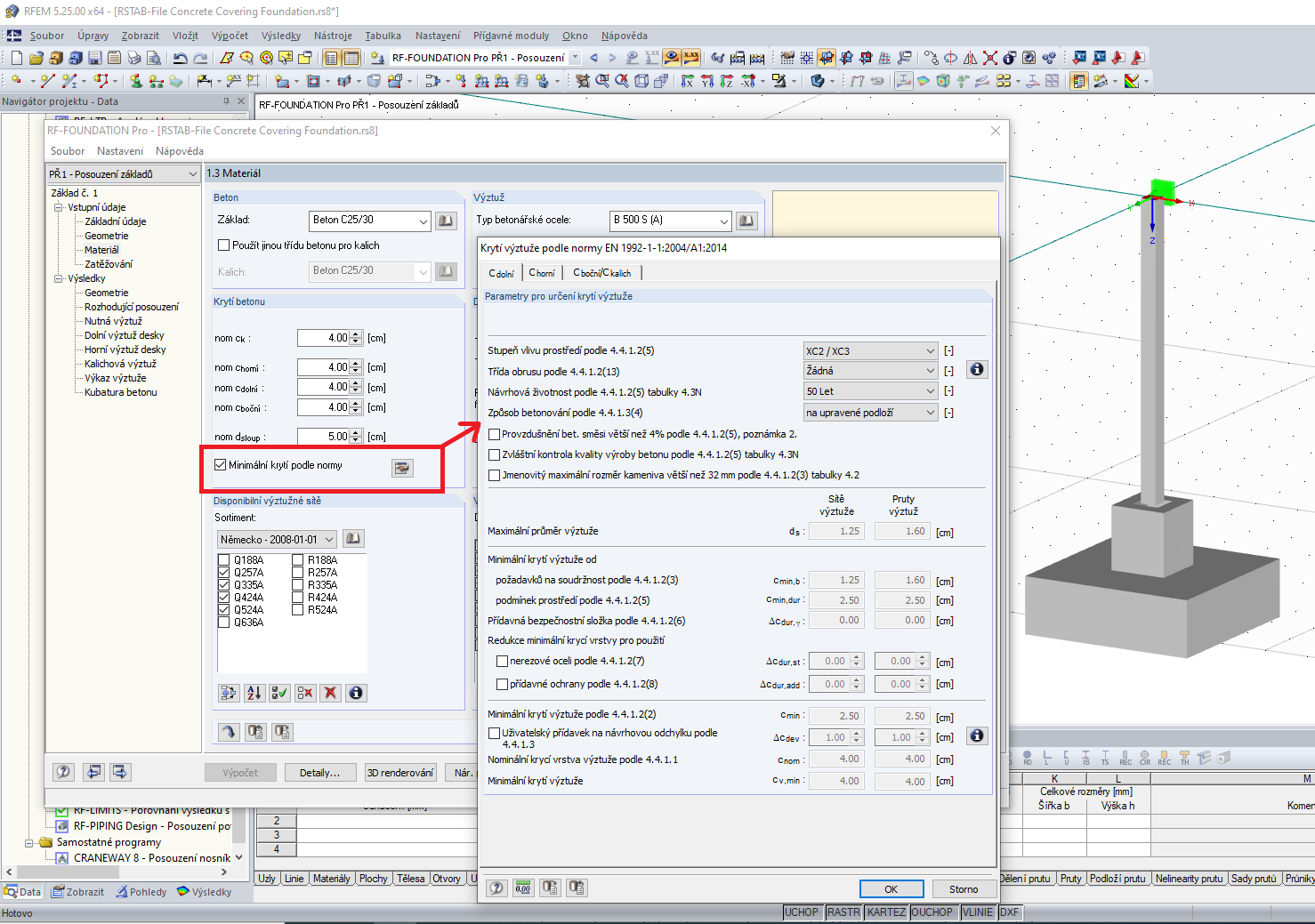
Task: Open the Nástroje menu
Action: pos(333,36)
